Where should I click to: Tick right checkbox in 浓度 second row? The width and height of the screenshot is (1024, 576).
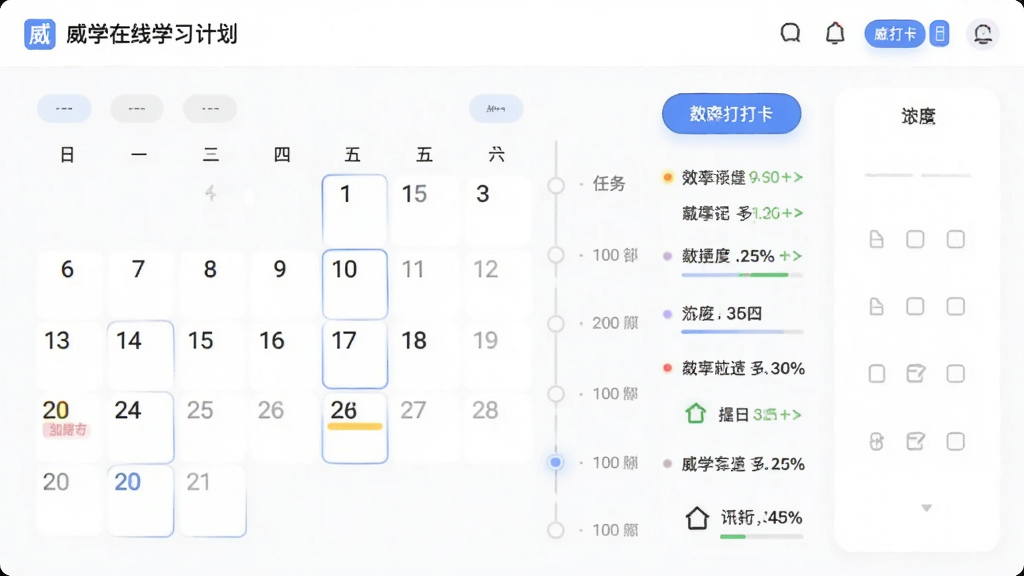point(955,306)
